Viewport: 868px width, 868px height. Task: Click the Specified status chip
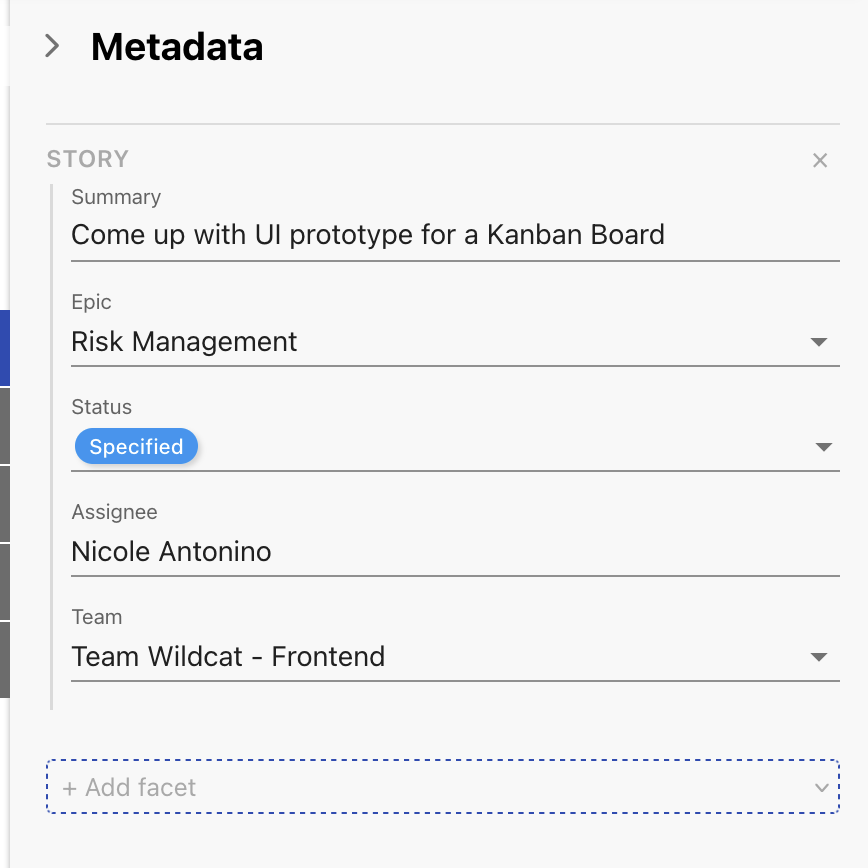pyautogui.click(x=136, y=447)
